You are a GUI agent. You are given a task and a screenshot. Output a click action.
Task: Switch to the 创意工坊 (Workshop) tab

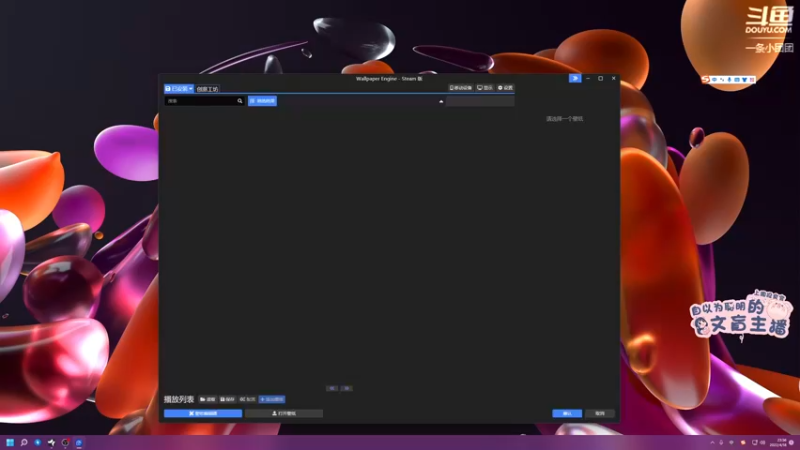[207, 89]
